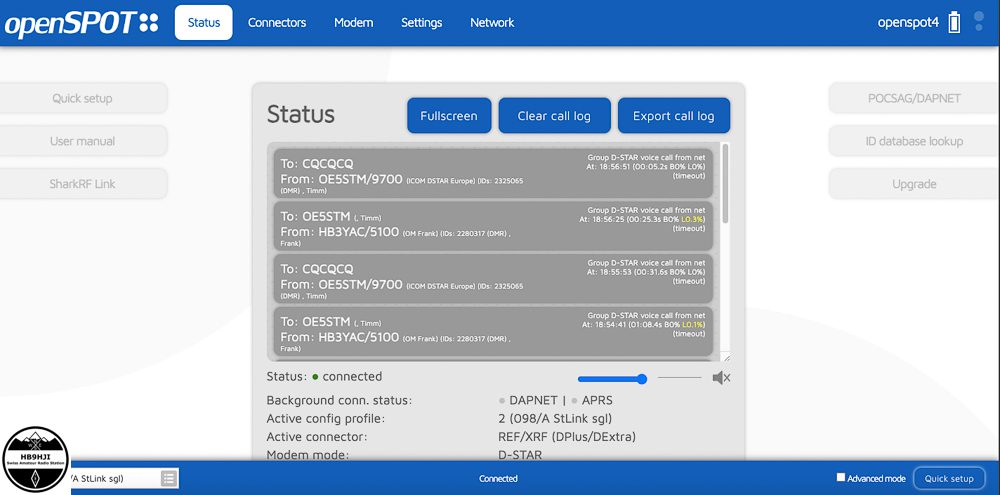The image size is (1000, 495).
Task: Click Clear call log
Action: (554, 115)
